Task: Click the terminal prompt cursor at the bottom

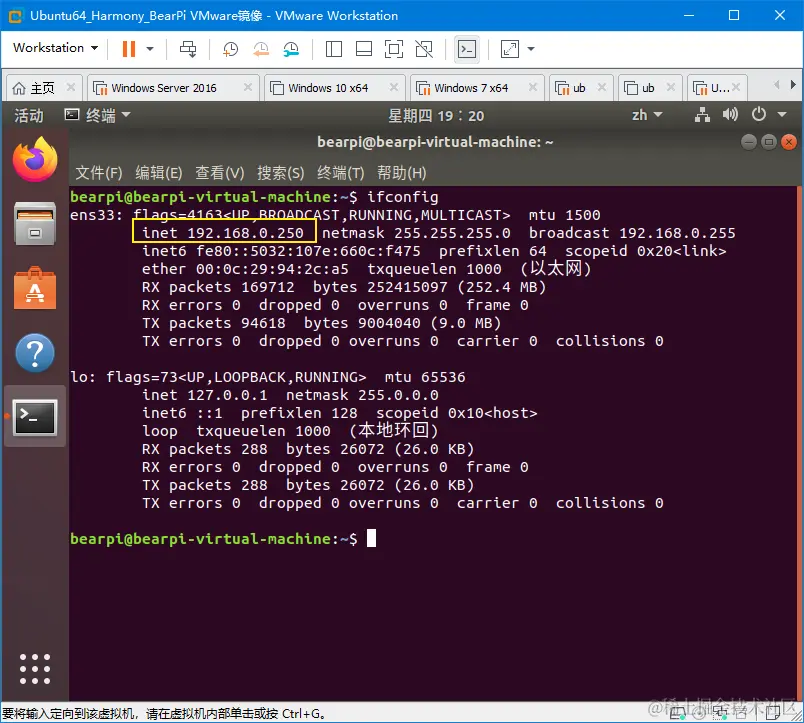Action: [x=371, y=538]
